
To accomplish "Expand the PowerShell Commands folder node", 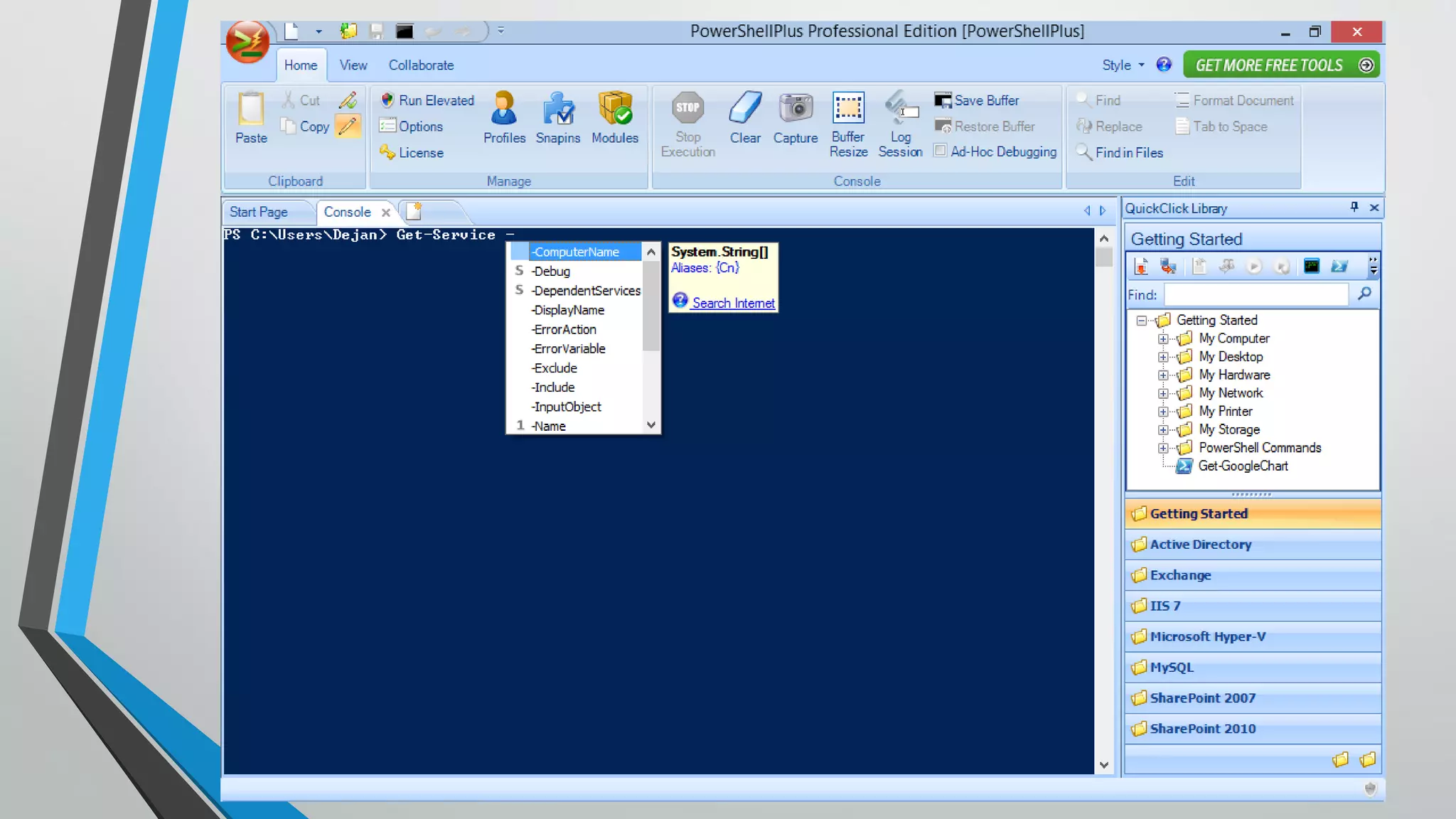I will (x=1163, y=448).
